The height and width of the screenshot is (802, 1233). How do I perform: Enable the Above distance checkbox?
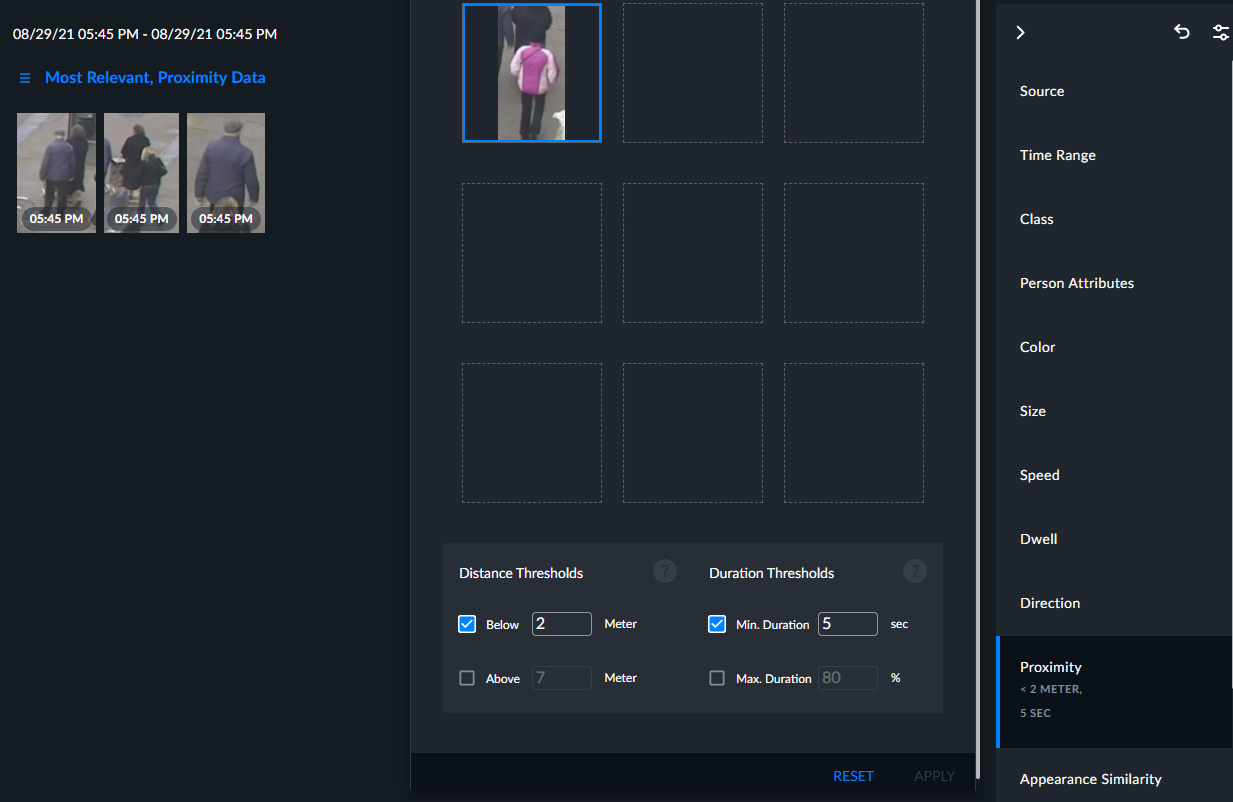tap(467, 678)
